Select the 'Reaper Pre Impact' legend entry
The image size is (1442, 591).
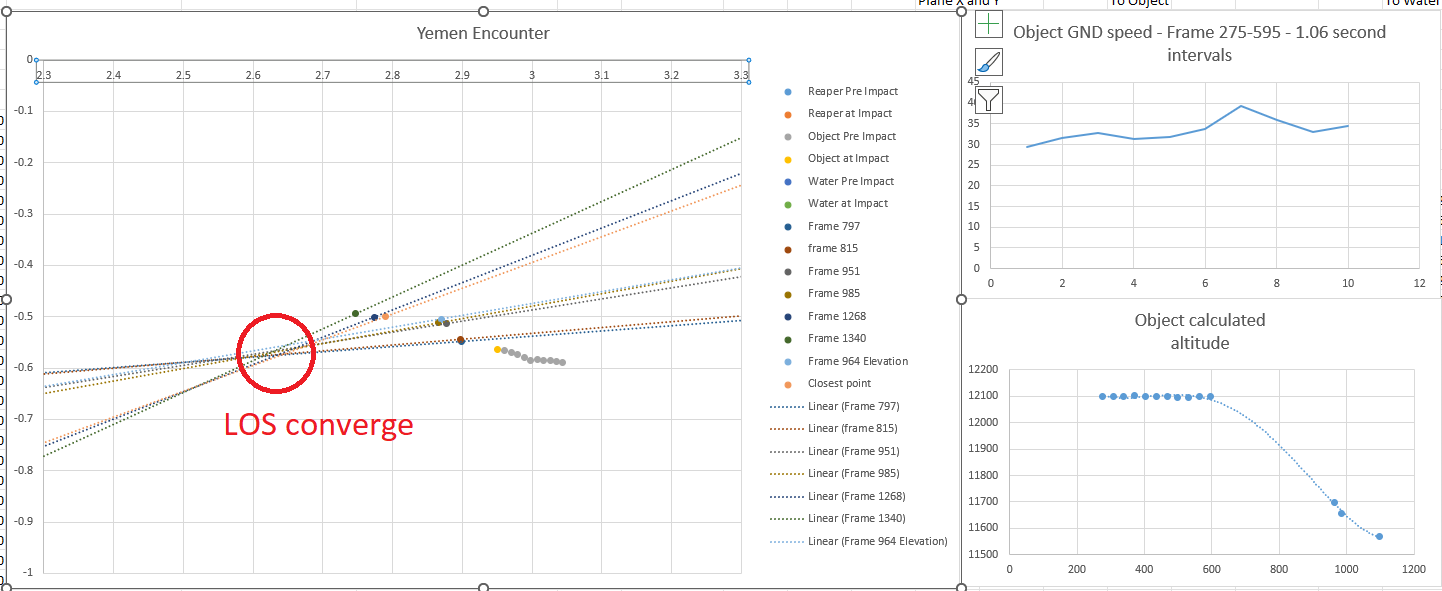click(852, 91)
